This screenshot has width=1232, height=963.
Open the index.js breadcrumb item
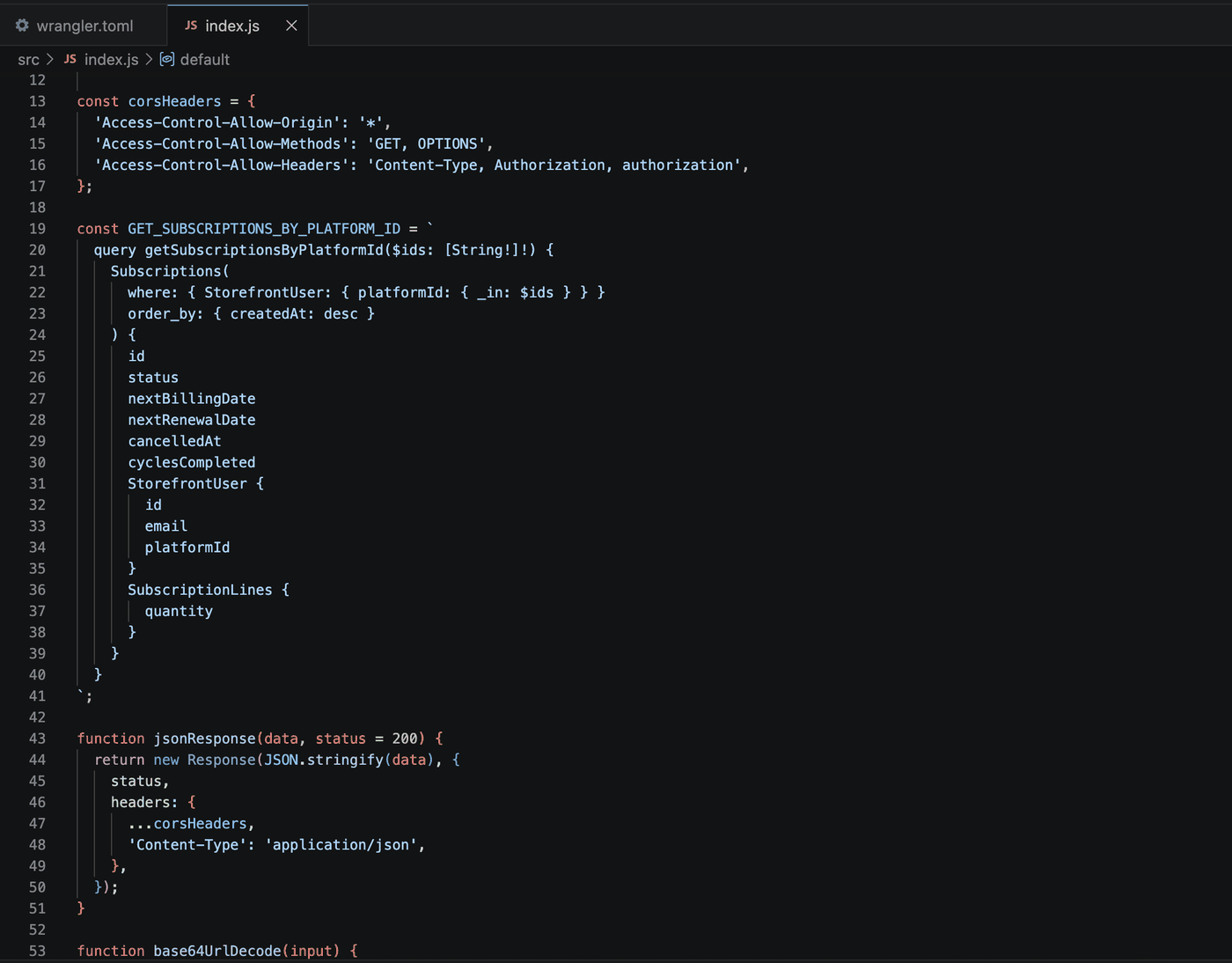click(x=111, y=60)
